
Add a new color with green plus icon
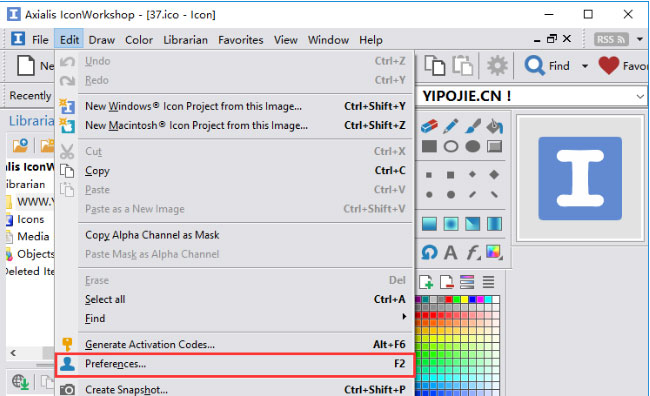[x=426, y=282]
